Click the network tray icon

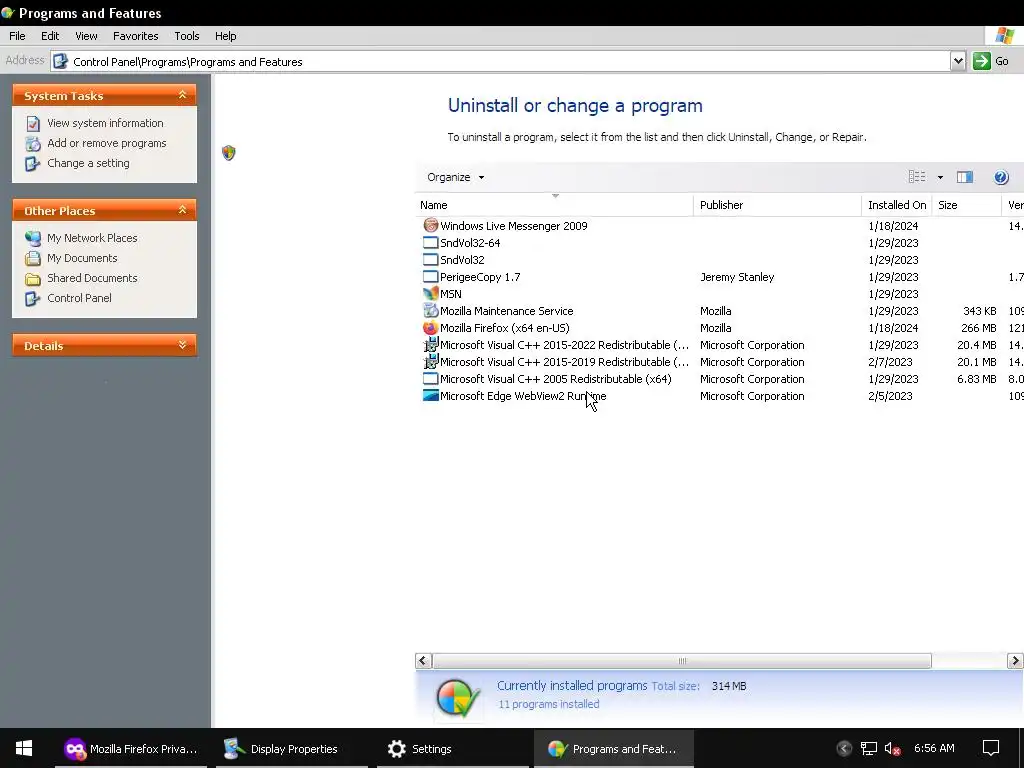(x=869, y=748)
